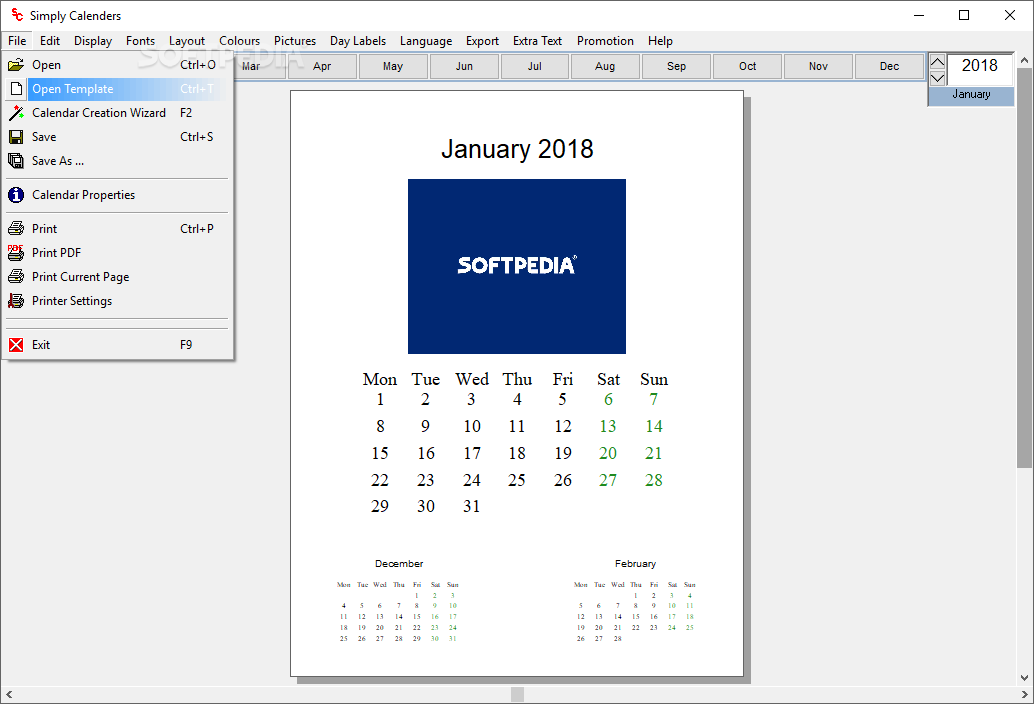Image resolution: width=1034 pixels, height=704 pixels.
Task: Click green day 27 in January
Action: click(x=608, y=481)
